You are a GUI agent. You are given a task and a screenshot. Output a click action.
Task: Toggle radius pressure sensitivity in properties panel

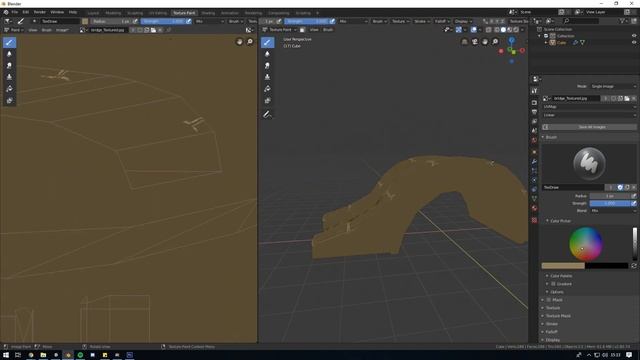click(x=633, y=196)
